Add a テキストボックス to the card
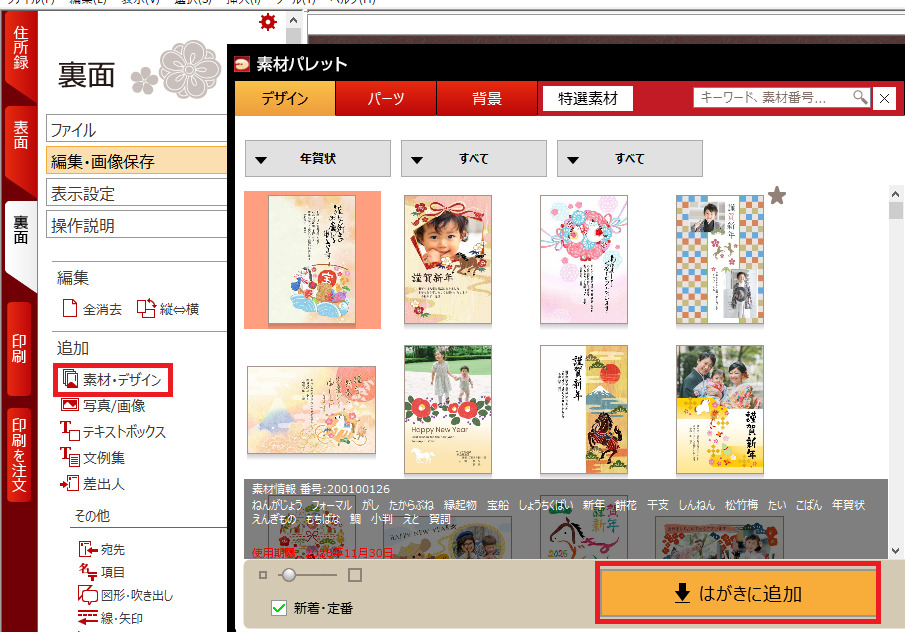905x632 pixels. pos(114,432)
